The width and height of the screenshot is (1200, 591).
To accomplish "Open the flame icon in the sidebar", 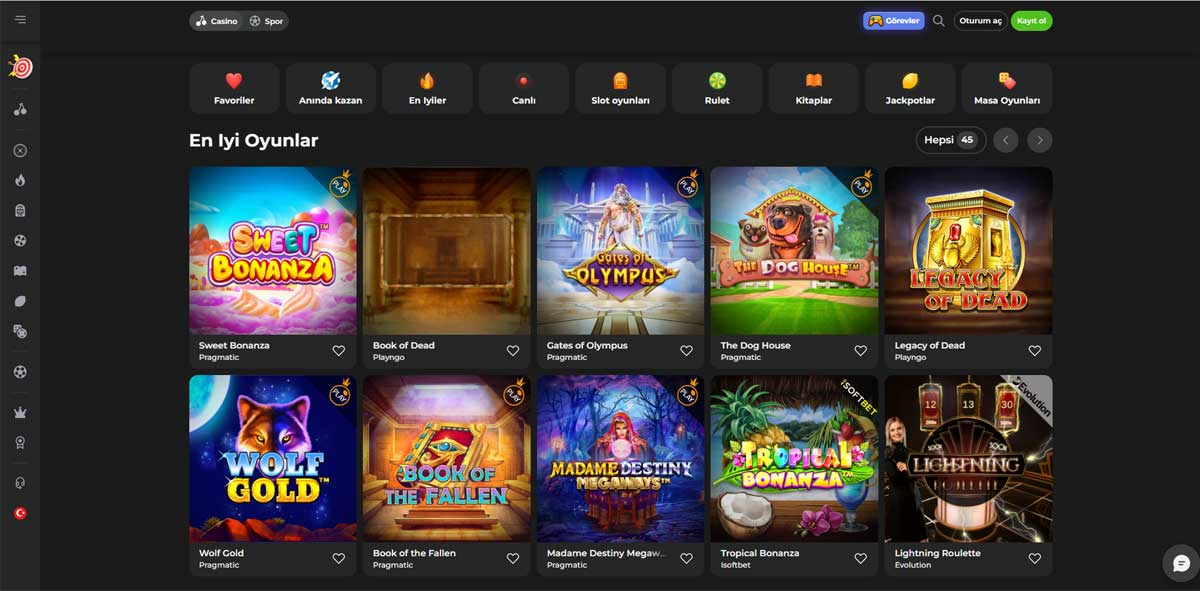I will pos(20,180).
